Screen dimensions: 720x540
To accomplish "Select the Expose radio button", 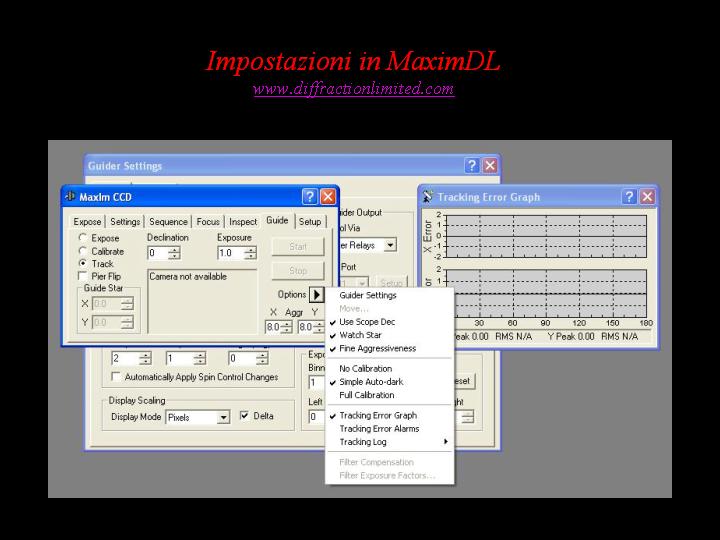I will coord(83,238).
